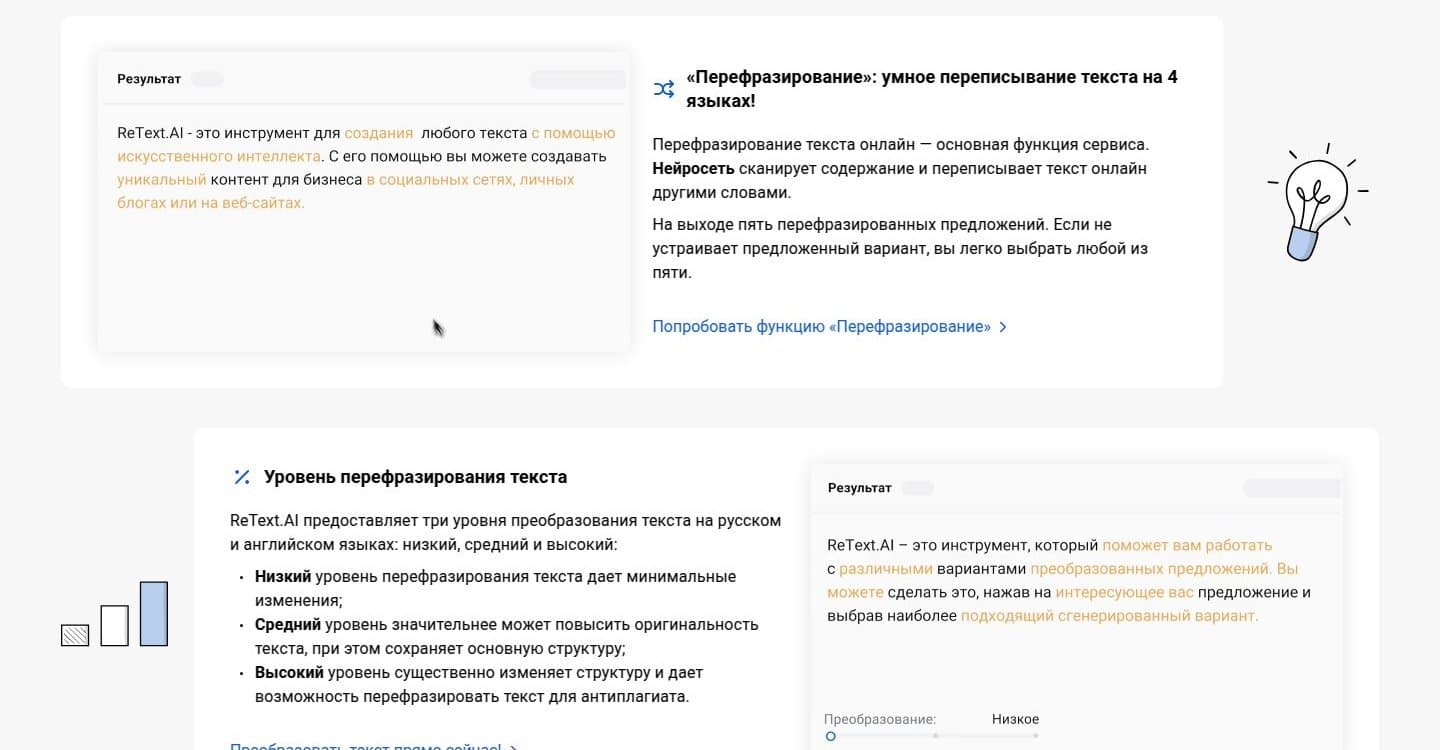This screenshot has width=1440, height=750.
Task: Click the «Результат» header in the lower card
Action: tap(860, 488)
